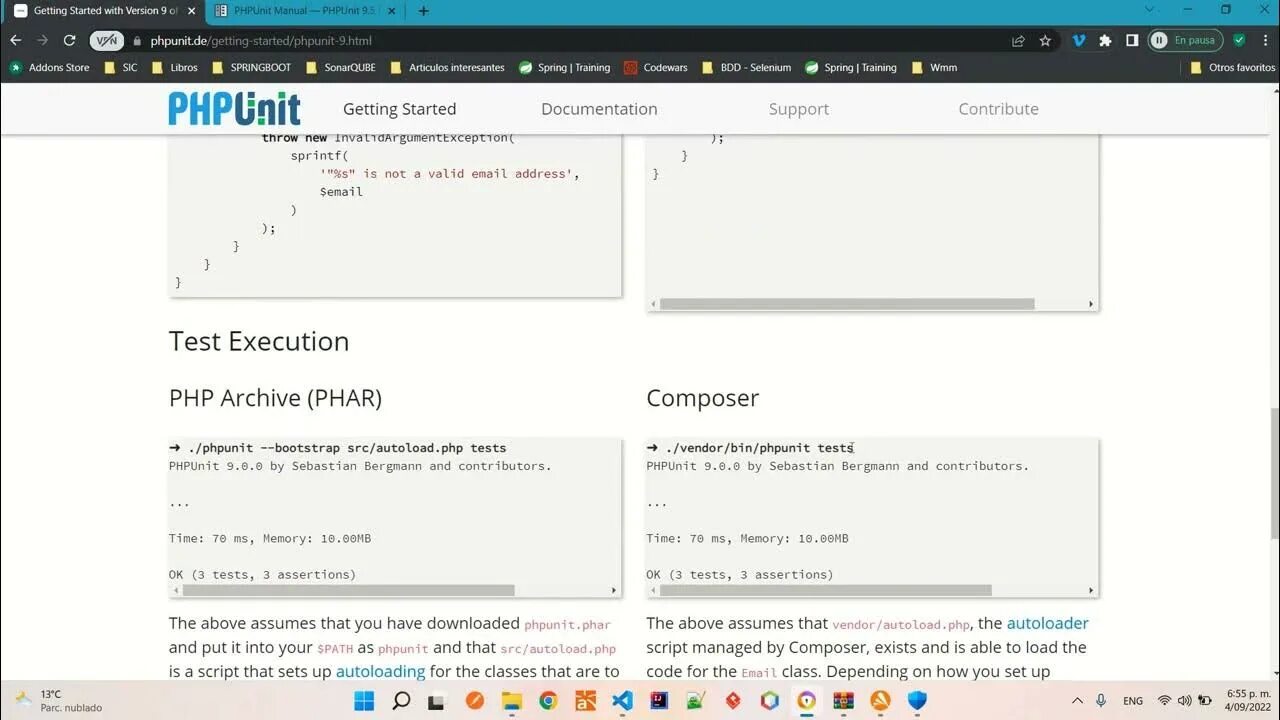This screenshot has height=720, width=1280.
Task: Follow the autoloading link
Action: point(380,672)
